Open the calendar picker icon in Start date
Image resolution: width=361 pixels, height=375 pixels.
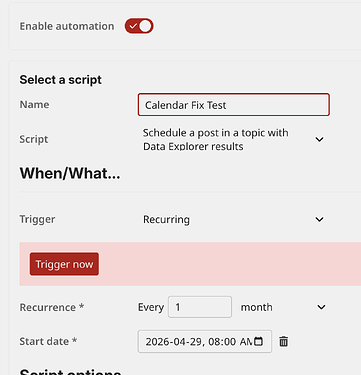click(258, 341)
